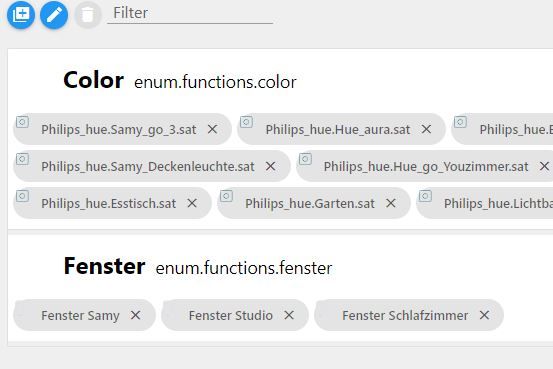Viewport: 553px width, 369px height.
Task: Click the grayed-out trash delete icon
Action: click(x=87, y=15)
